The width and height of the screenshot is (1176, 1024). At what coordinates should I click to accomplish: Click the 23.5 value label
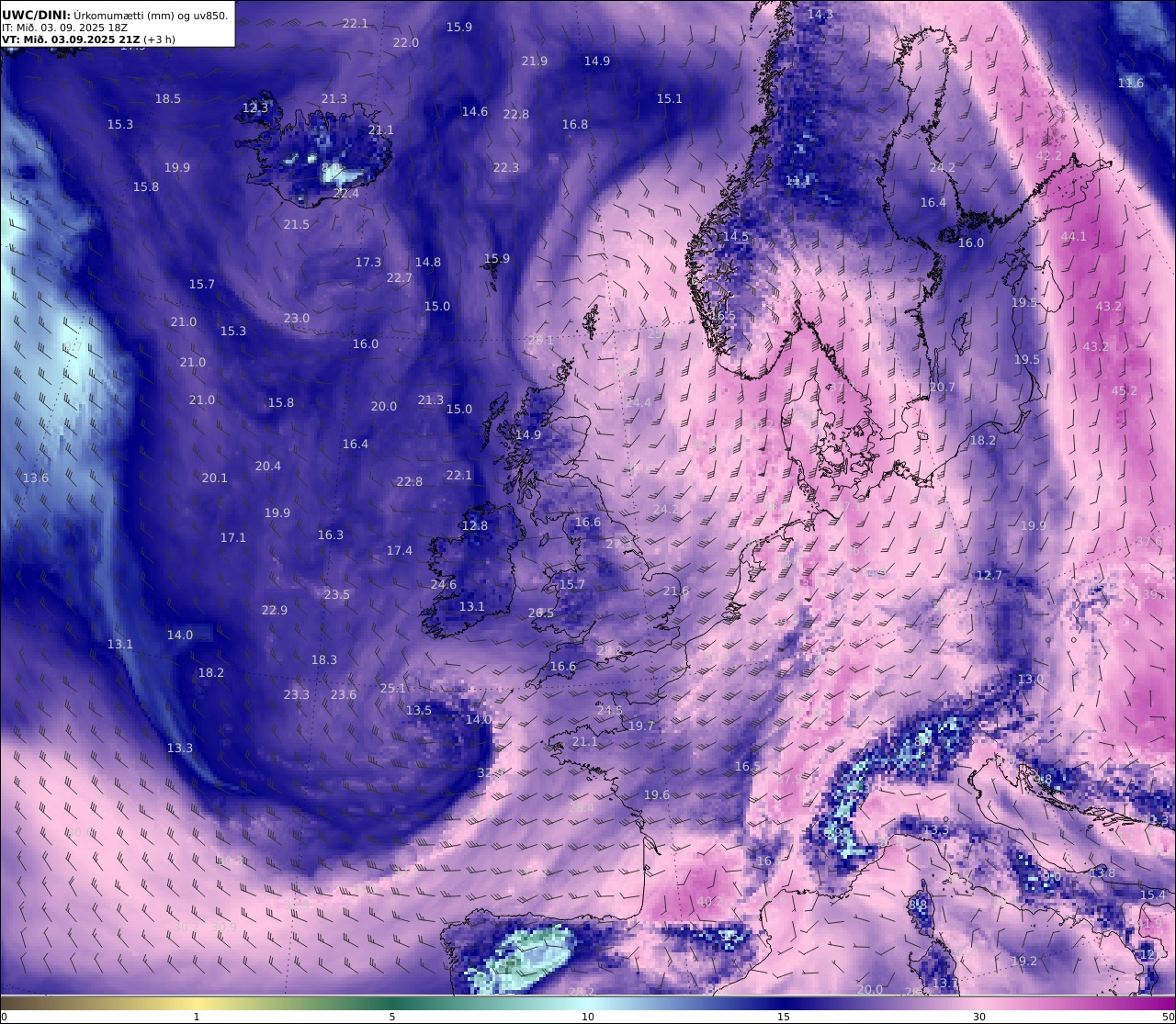[x=337, y=595]
